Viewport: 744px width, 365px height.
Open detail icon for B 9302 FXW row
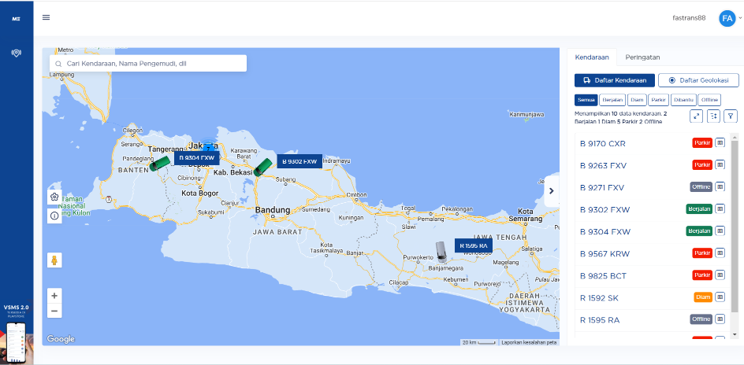point(720,208)
